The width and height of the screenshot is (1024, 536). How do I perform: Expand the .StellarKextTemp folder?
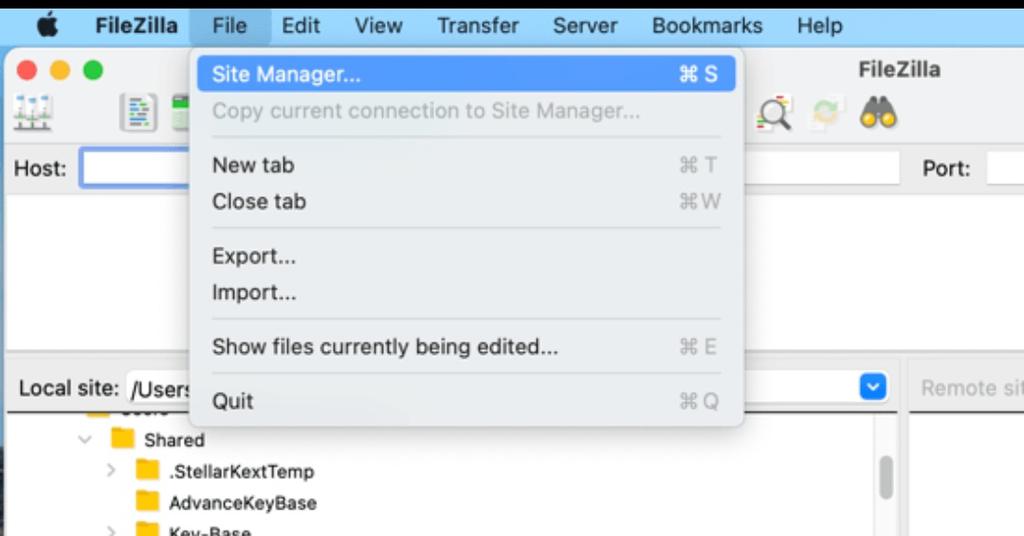point(112,471)
